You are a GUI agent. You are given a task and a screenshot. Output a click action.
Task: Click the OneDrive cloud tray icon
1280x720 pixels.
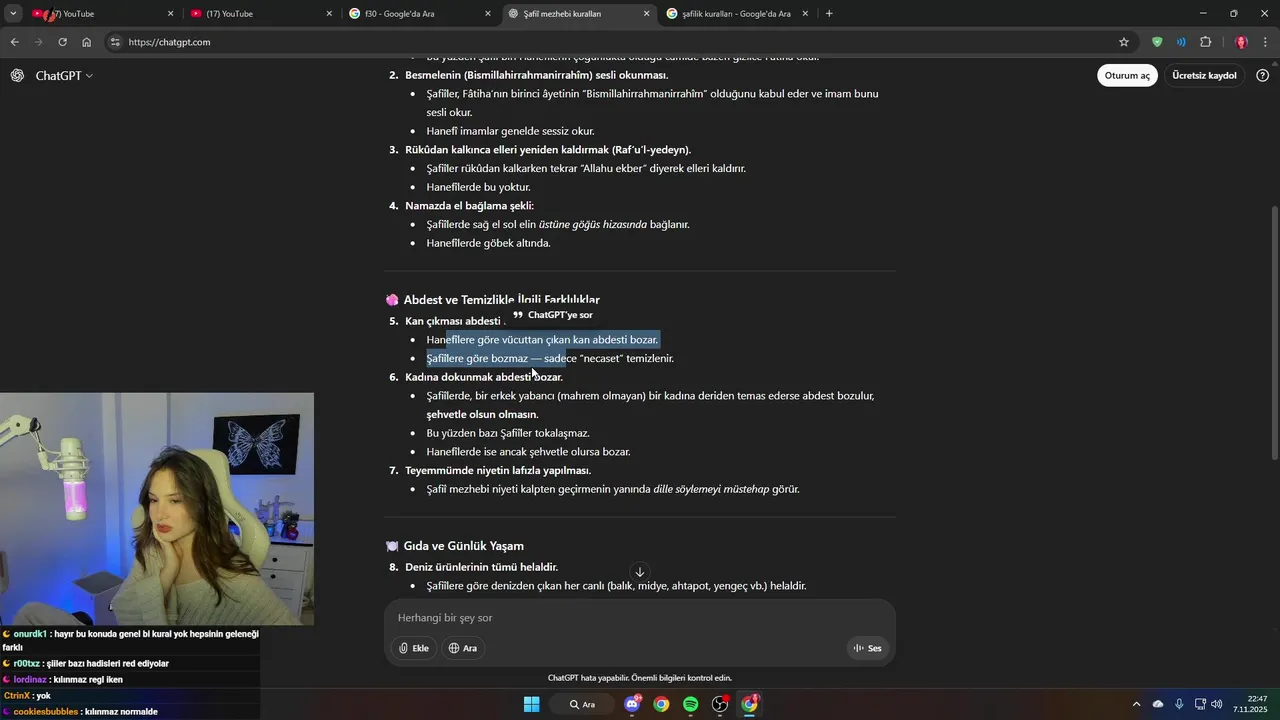tap(1158, 704)
